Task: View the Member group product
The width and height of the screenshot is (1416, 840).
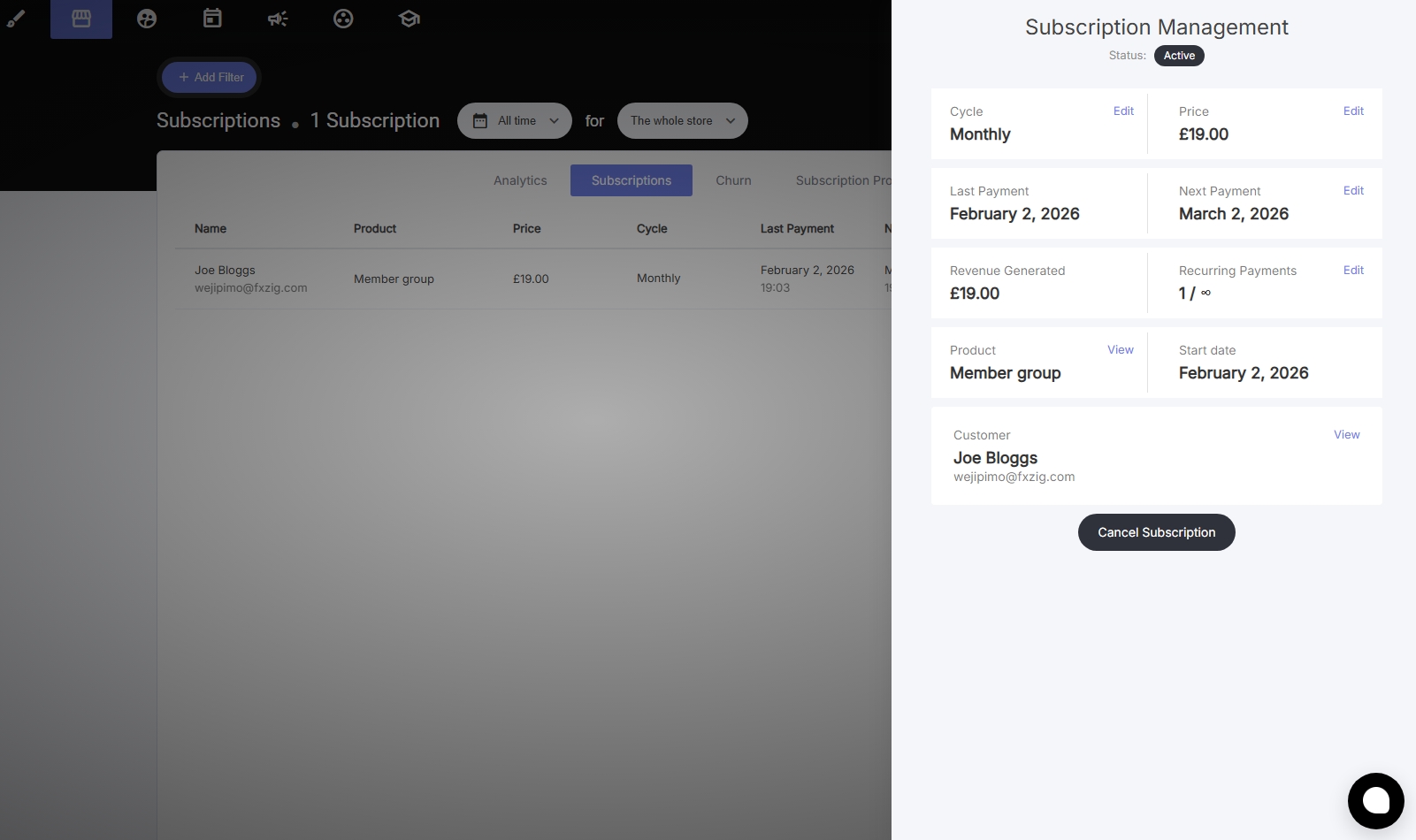Action: pos(1120,350)
